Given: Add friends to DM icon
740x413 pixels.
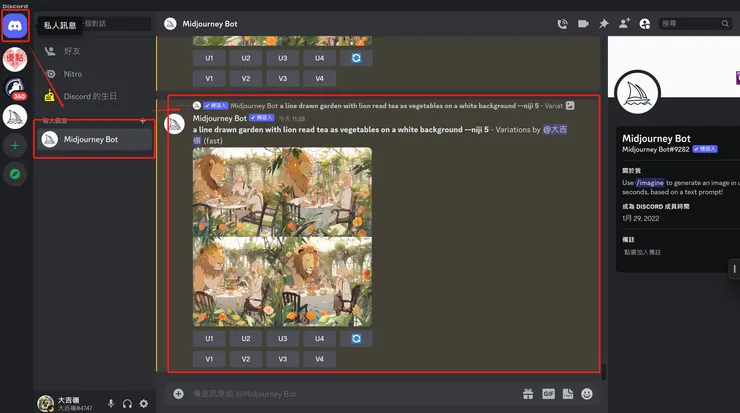Looking at the screenshot, I should (x=624, y=24).
